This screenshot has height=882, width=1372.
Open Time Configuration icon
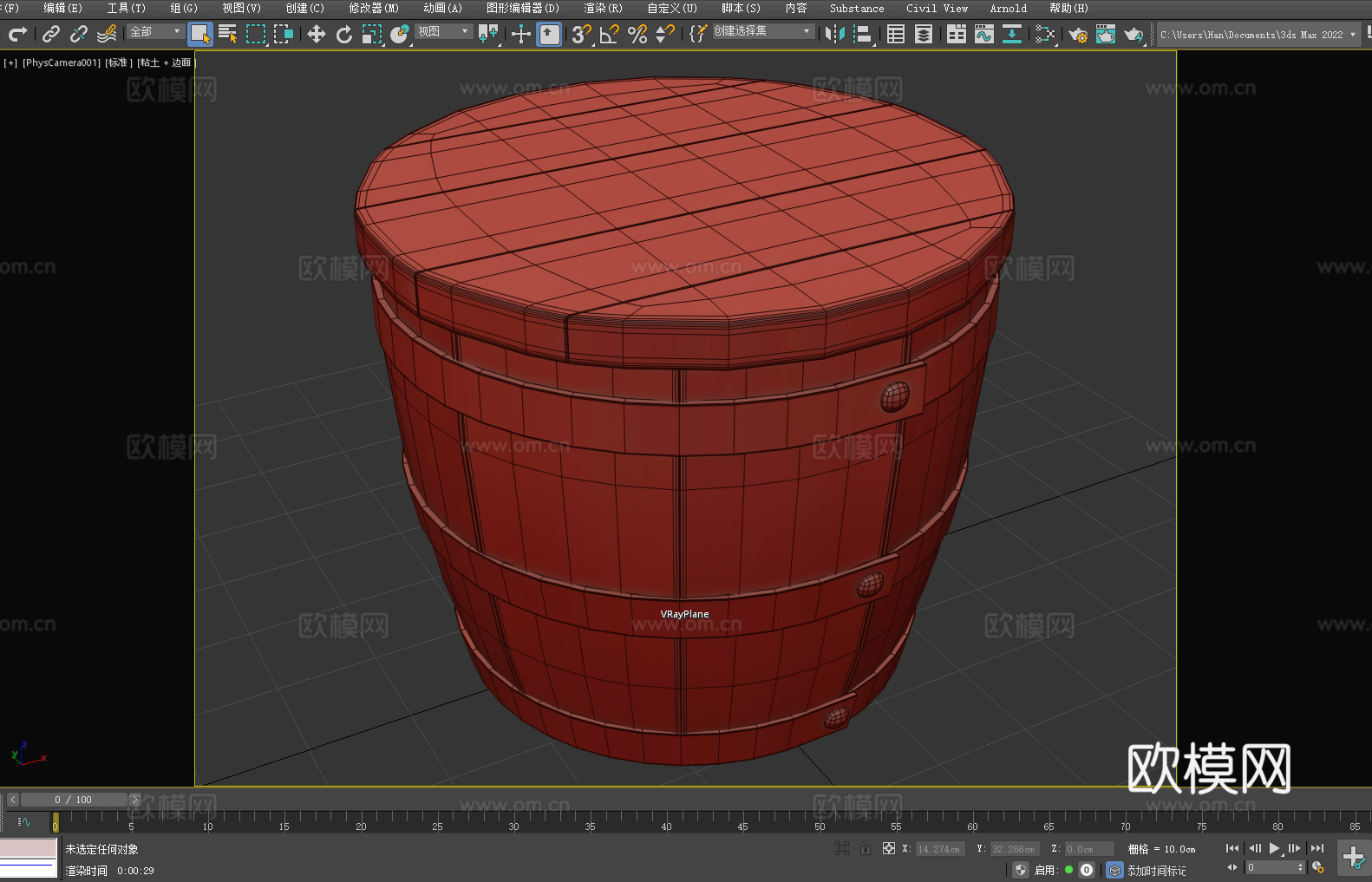[1318, 867]
